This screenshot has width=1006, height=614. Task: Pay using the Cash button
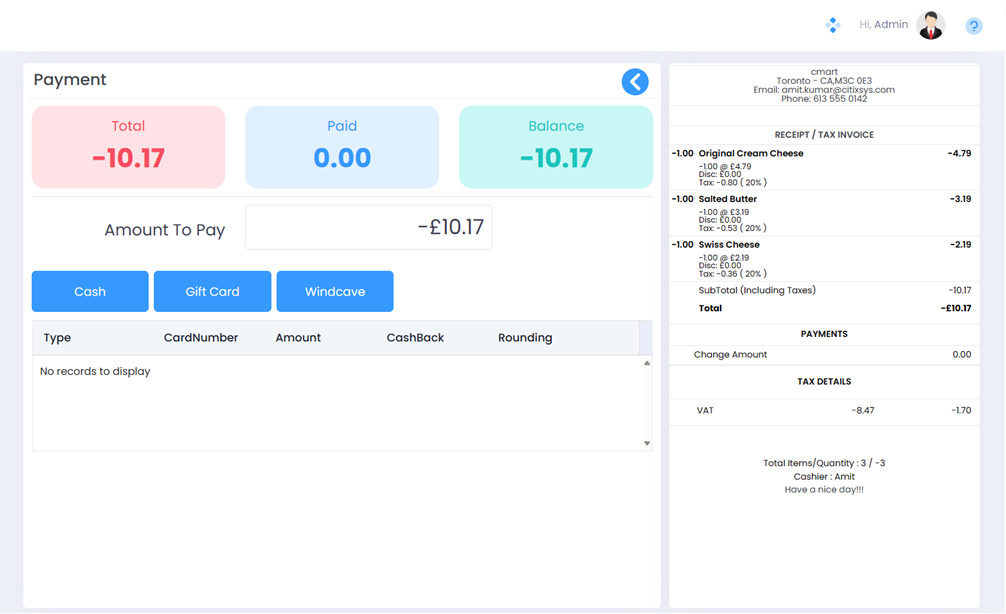pyautogui.click(x=90, y=292)
